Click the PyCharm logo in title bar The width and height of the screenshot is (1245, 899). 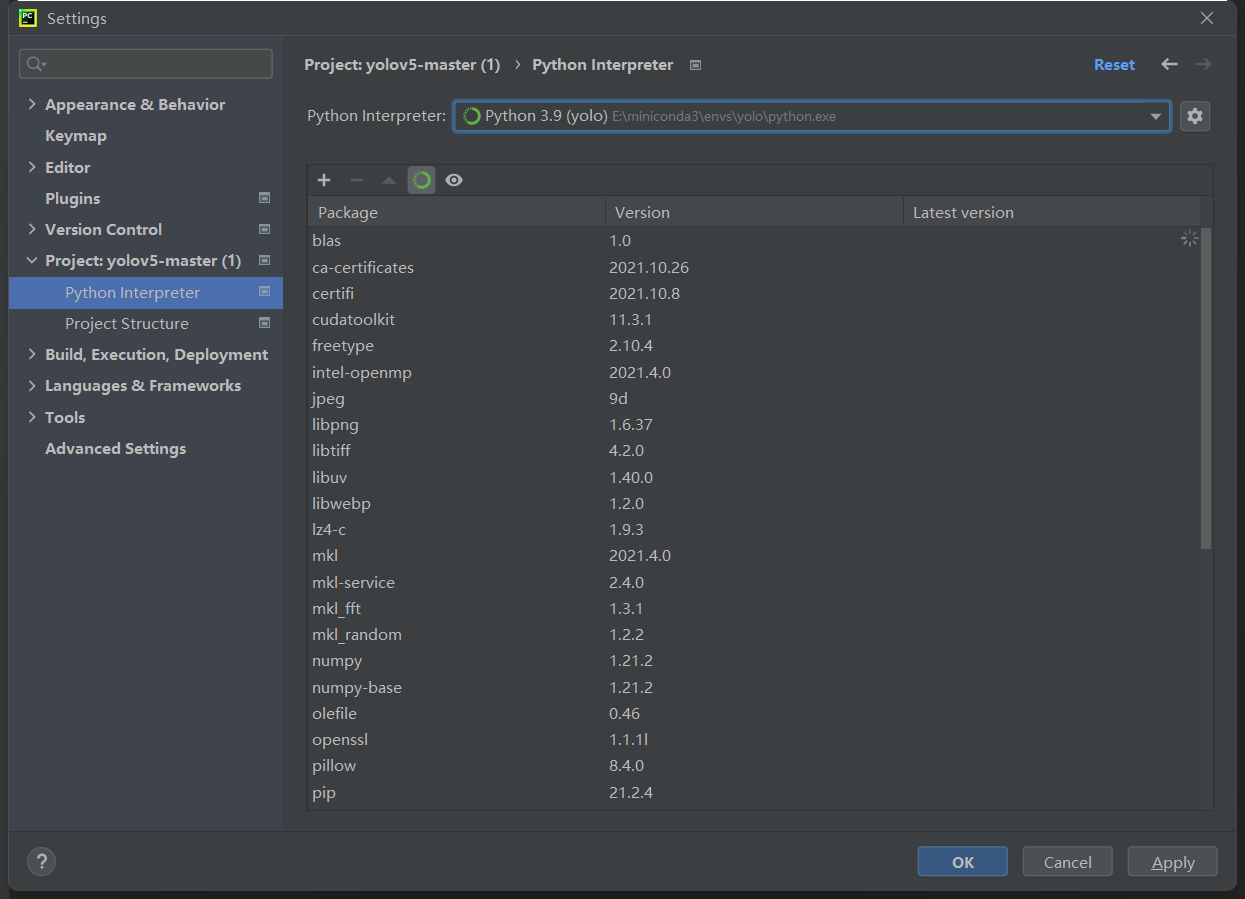click(x=28, y=18)
